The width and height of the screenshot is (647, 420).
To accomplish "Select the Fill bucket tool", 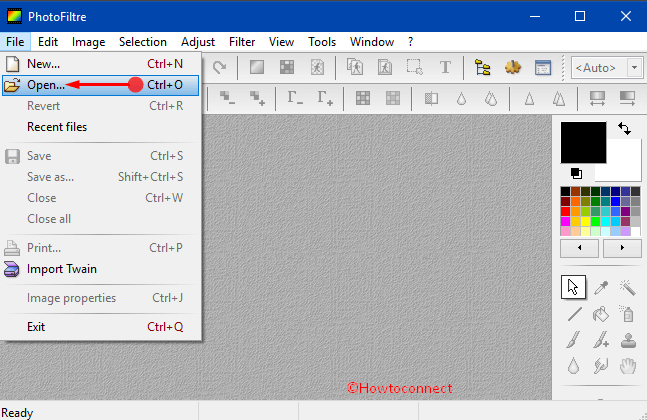I will pyautogui.click(x=601, y=314).
